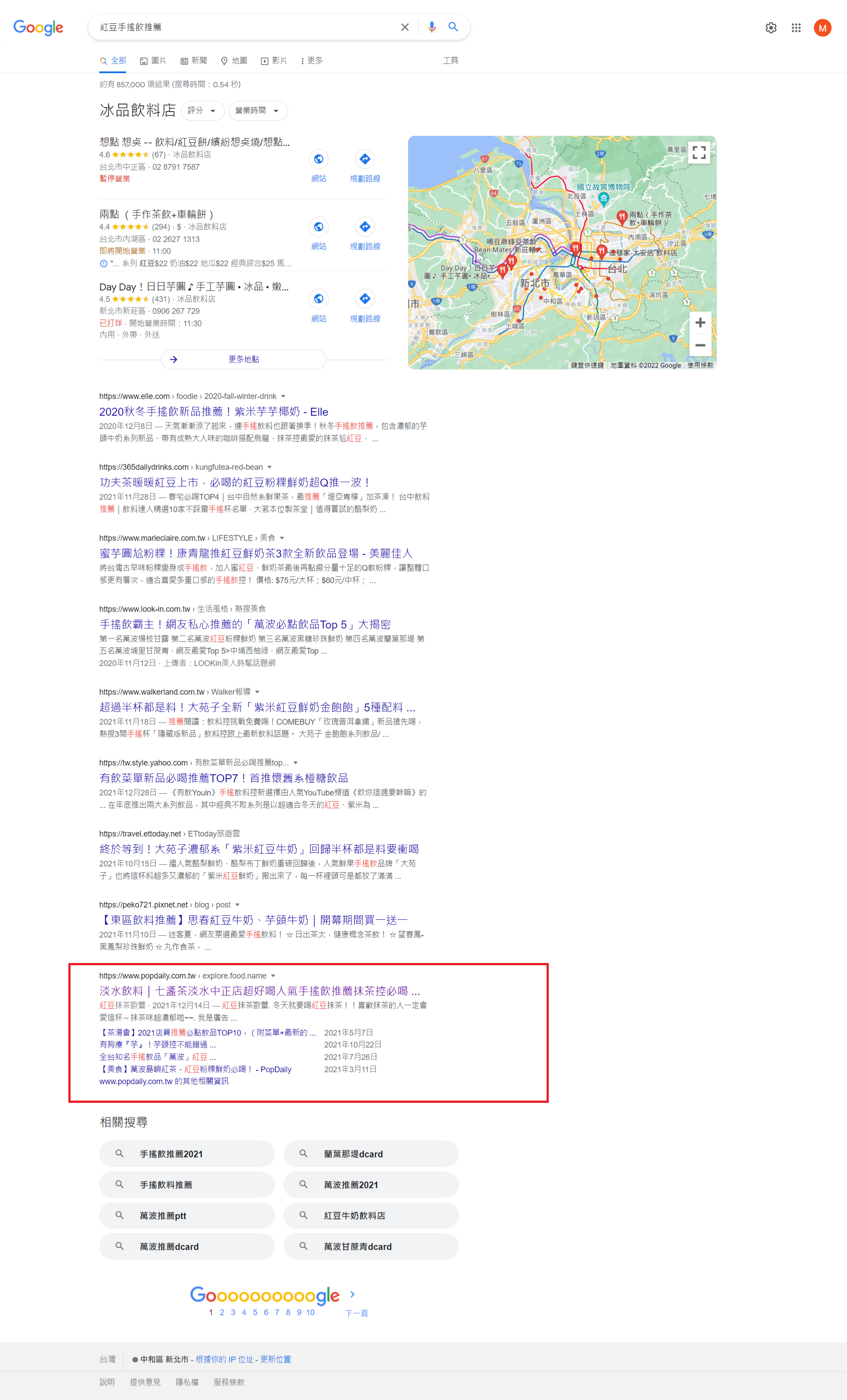The image size is (847, 1400).
Task: Expand options arrow for 365dailydrinks result
Action: coord(270,467)
